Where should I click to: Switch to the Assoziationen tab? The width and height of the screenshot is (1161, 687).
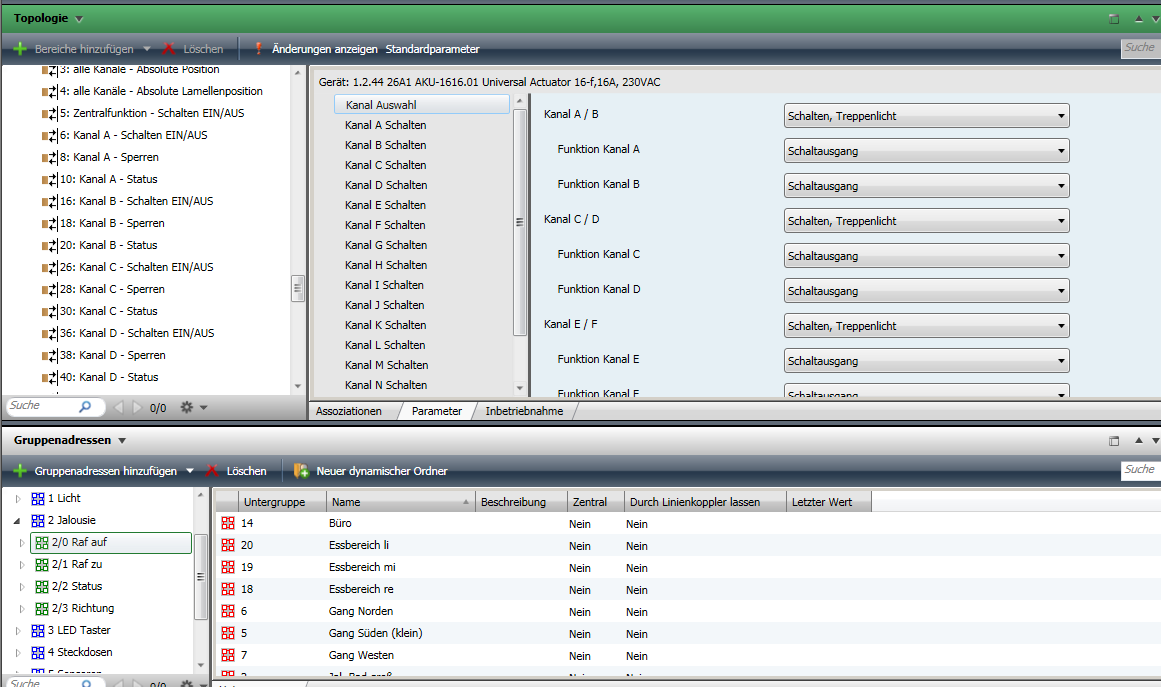(349, 412)
